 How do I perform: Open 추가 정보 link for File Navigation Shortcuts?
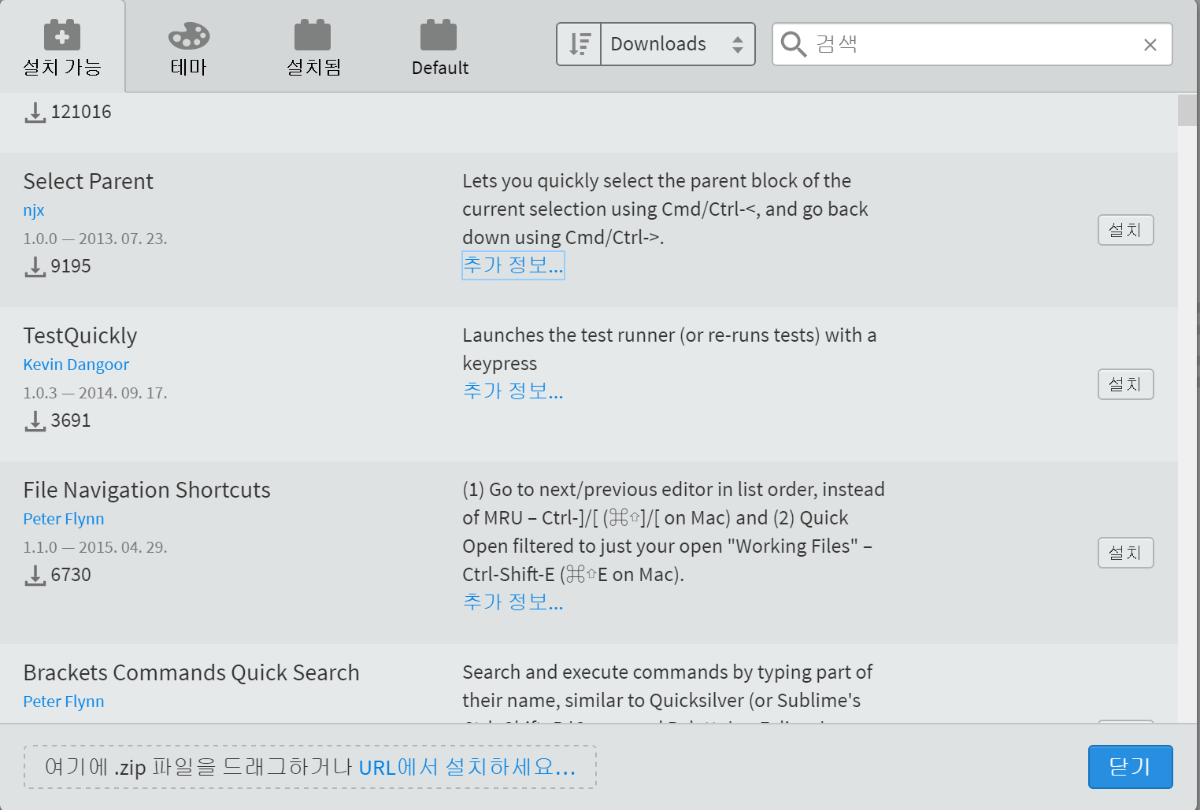coord(513,602)
